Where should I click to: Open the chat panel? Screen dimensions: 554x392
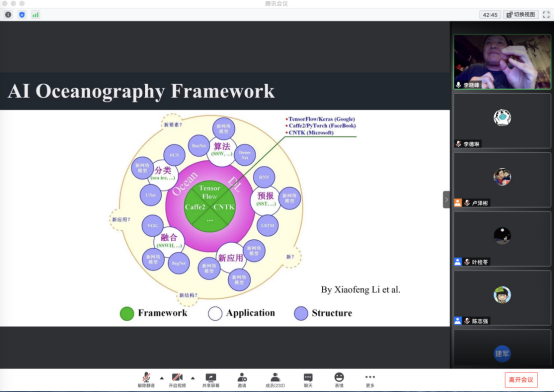pyautogui.click(x=308, y=380)
